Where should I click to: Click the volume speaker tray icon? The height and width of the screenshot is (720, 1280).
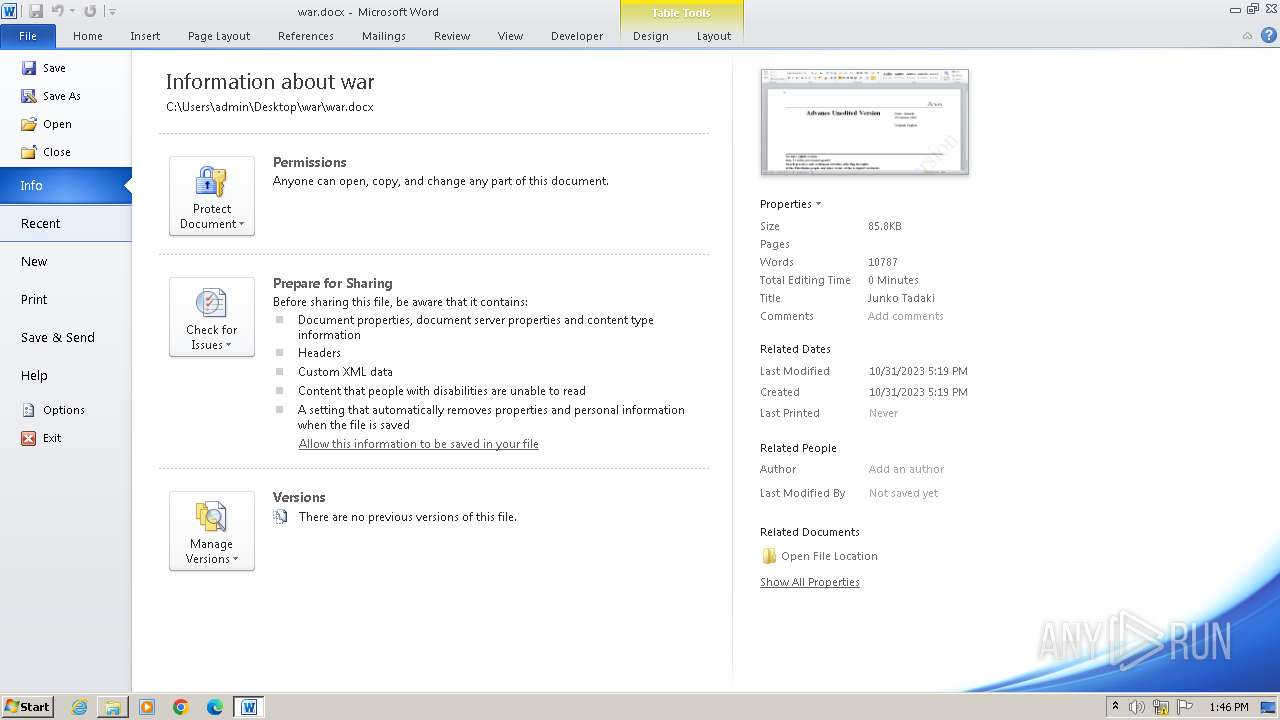click(x=1137, y=707)
